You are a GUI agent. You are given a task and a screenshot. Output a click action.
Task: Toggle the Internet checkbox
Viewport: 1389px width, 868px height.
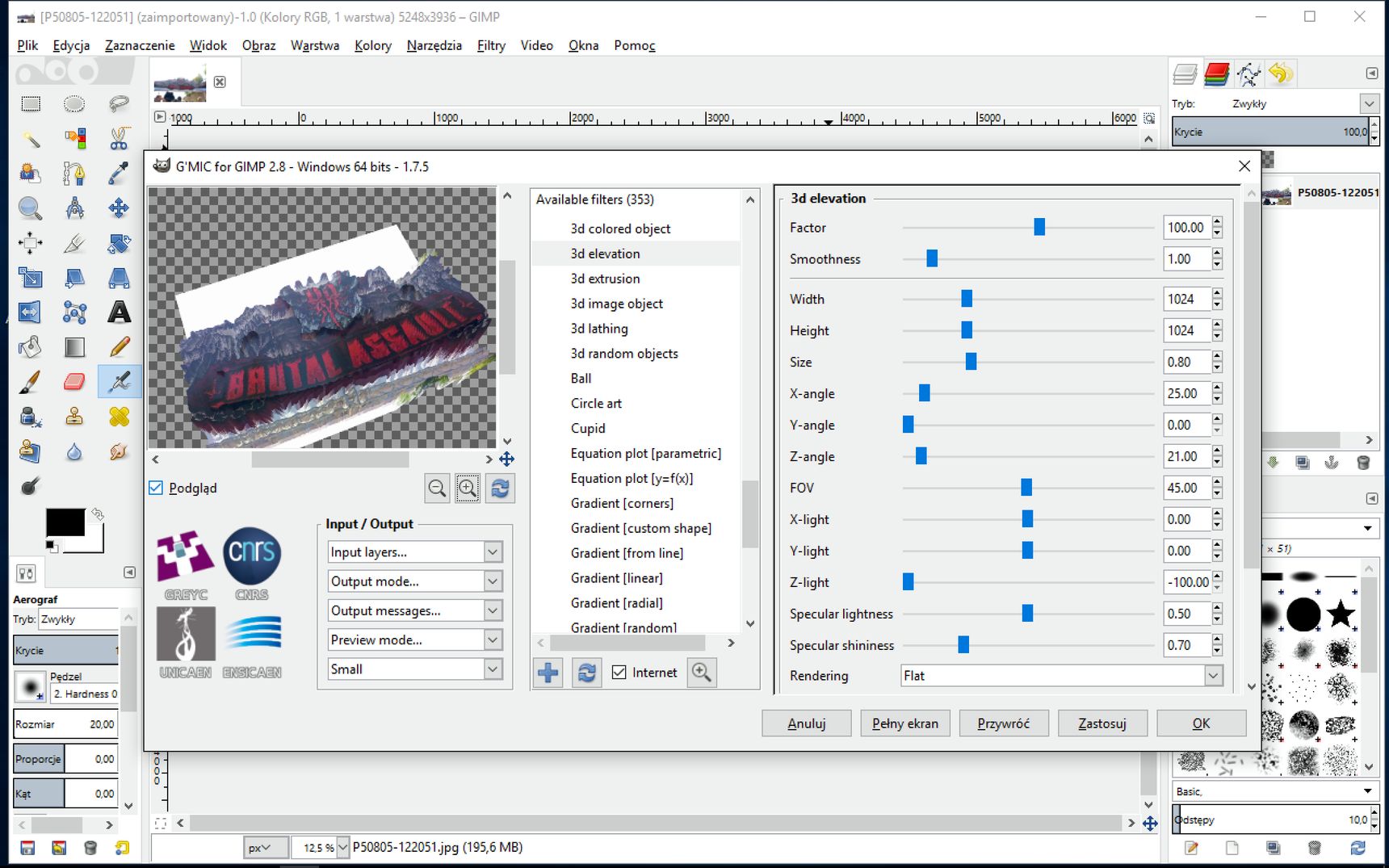[x=619, y=673]
